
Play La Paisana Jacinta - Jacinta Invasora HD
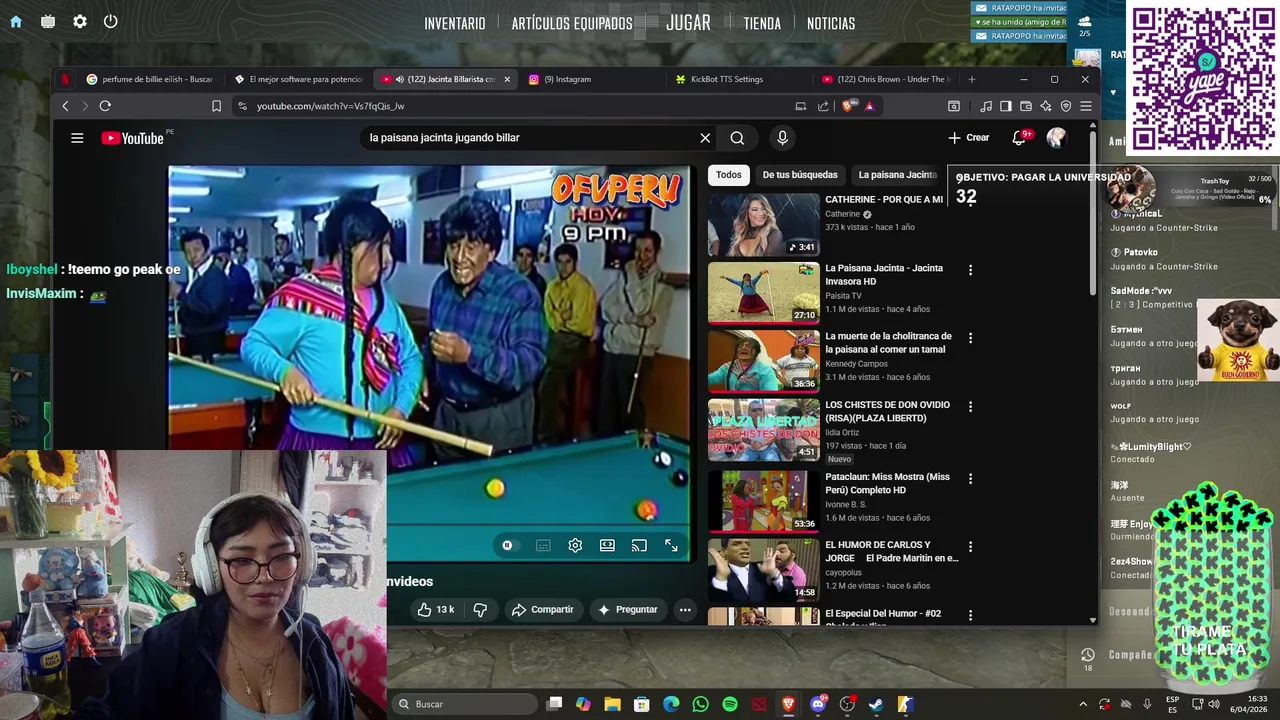click(x=763, y=293)
